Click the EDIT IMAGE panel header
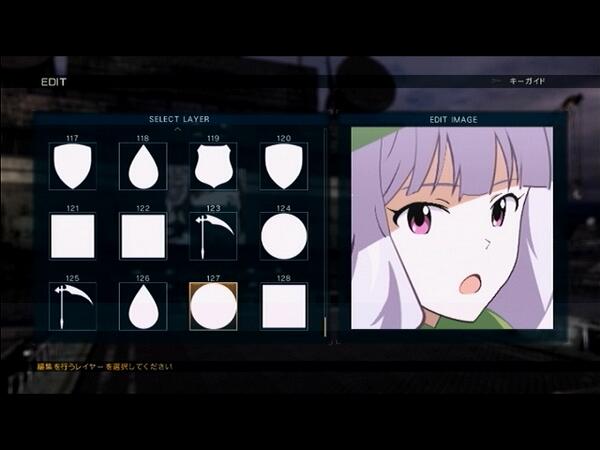This screenshot has width=600, height=450. click(x=453, y=120)
